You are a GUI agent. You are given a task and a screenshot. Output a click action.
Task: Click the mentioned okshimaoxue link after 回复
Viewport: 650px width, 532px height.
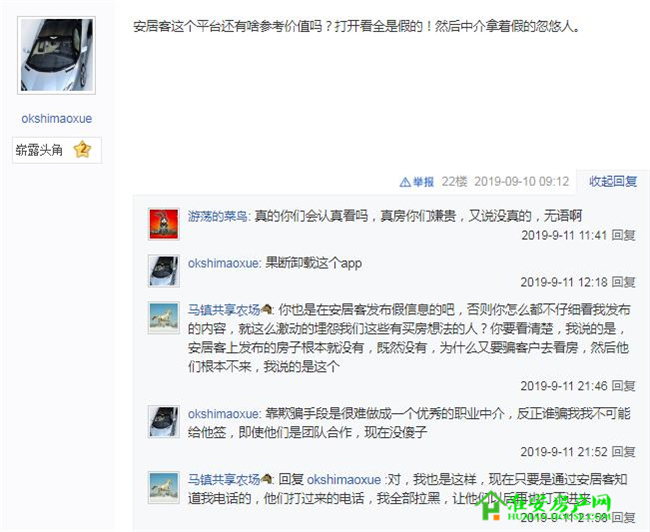[344, 480]
